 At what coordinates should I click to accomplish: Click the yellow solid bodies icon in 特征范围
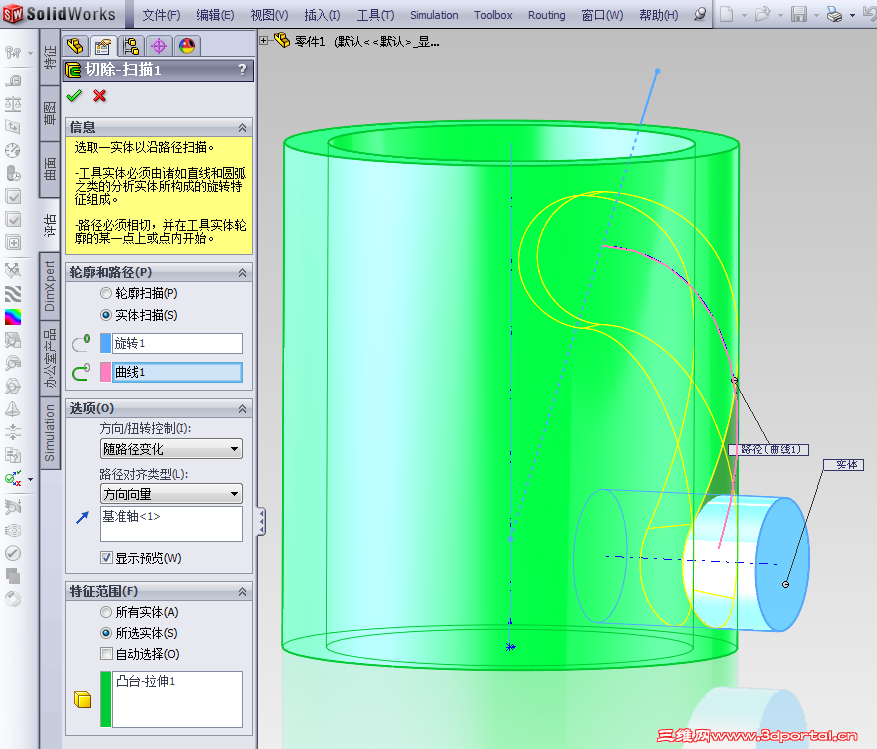click(82, 699)
